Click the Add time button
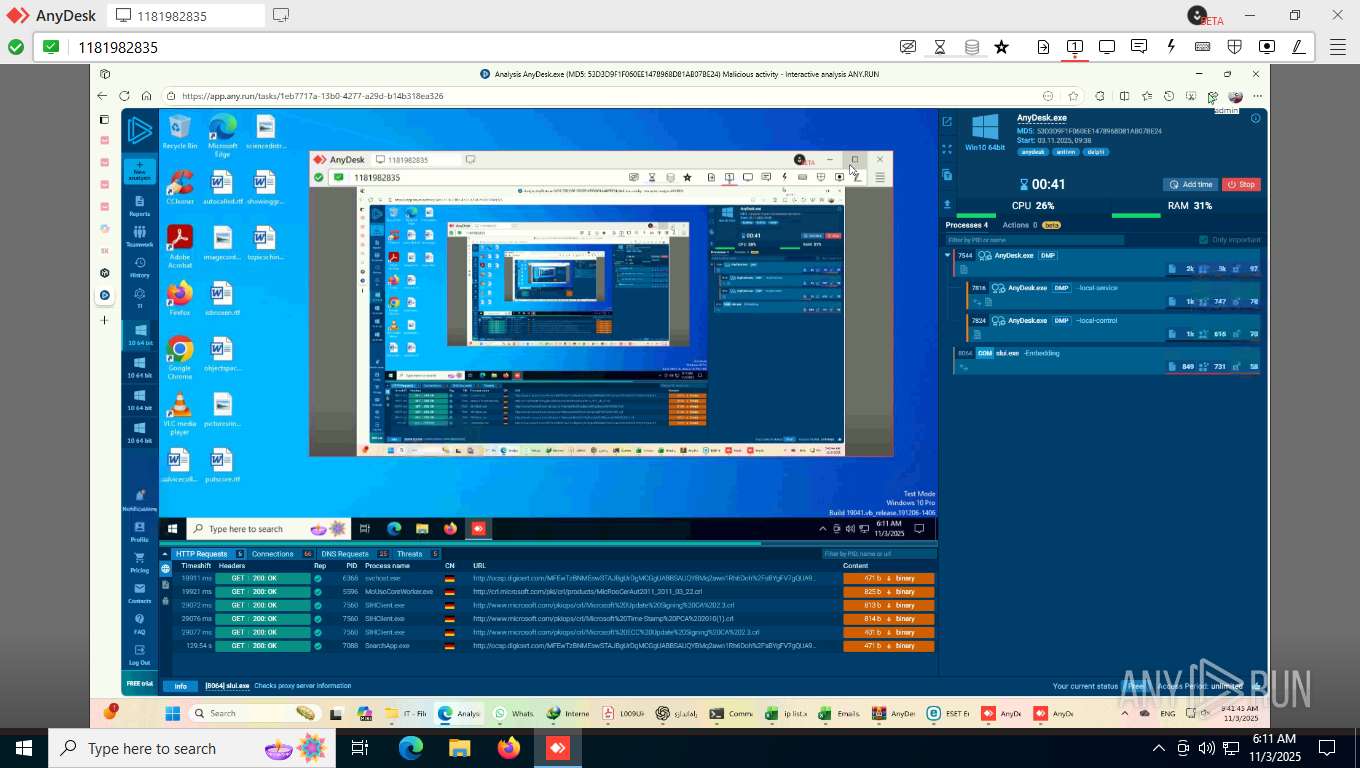The width and height of the screenshot is (1360, 768). pyautogui.click(x=1190, y=184)
